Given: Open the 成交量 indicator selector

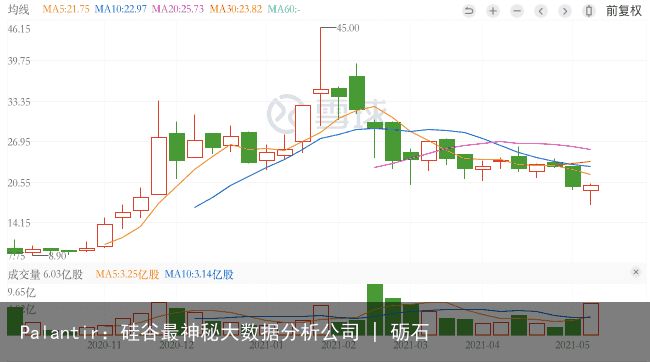Looking at the screenshot, I should [24, 274].
